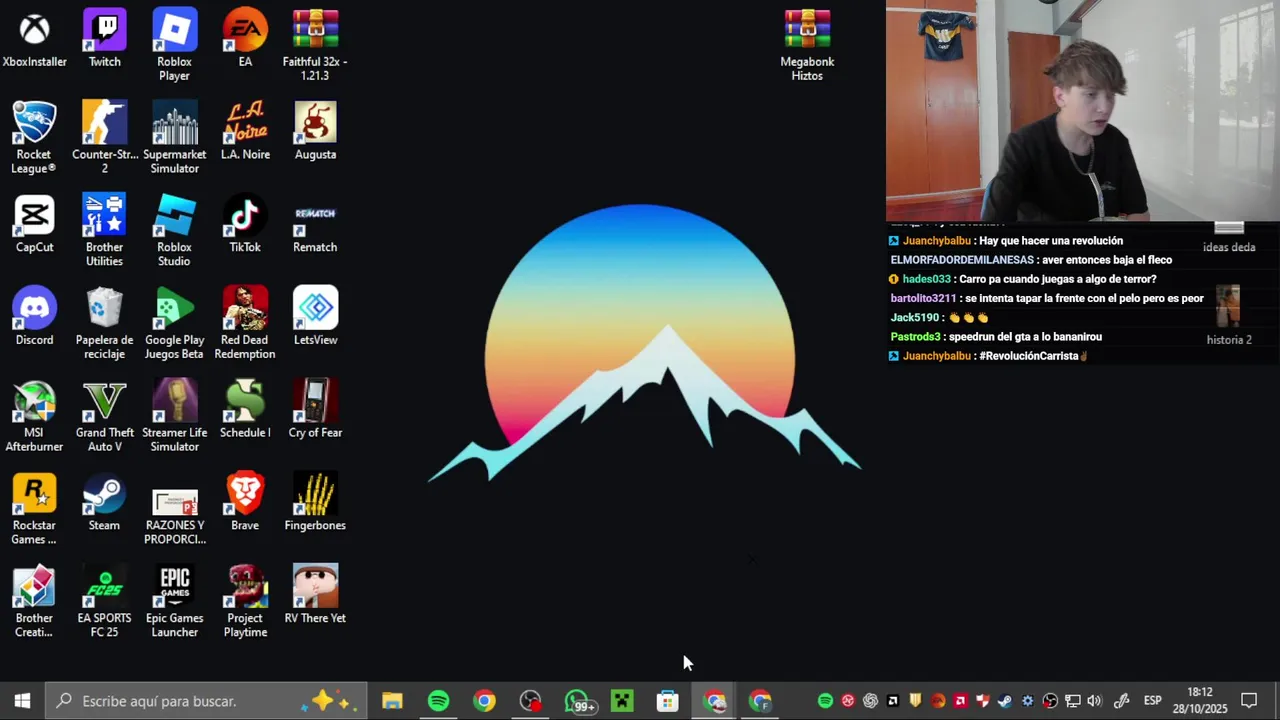Select the EA app shortcut

click(x=245, y=39)
